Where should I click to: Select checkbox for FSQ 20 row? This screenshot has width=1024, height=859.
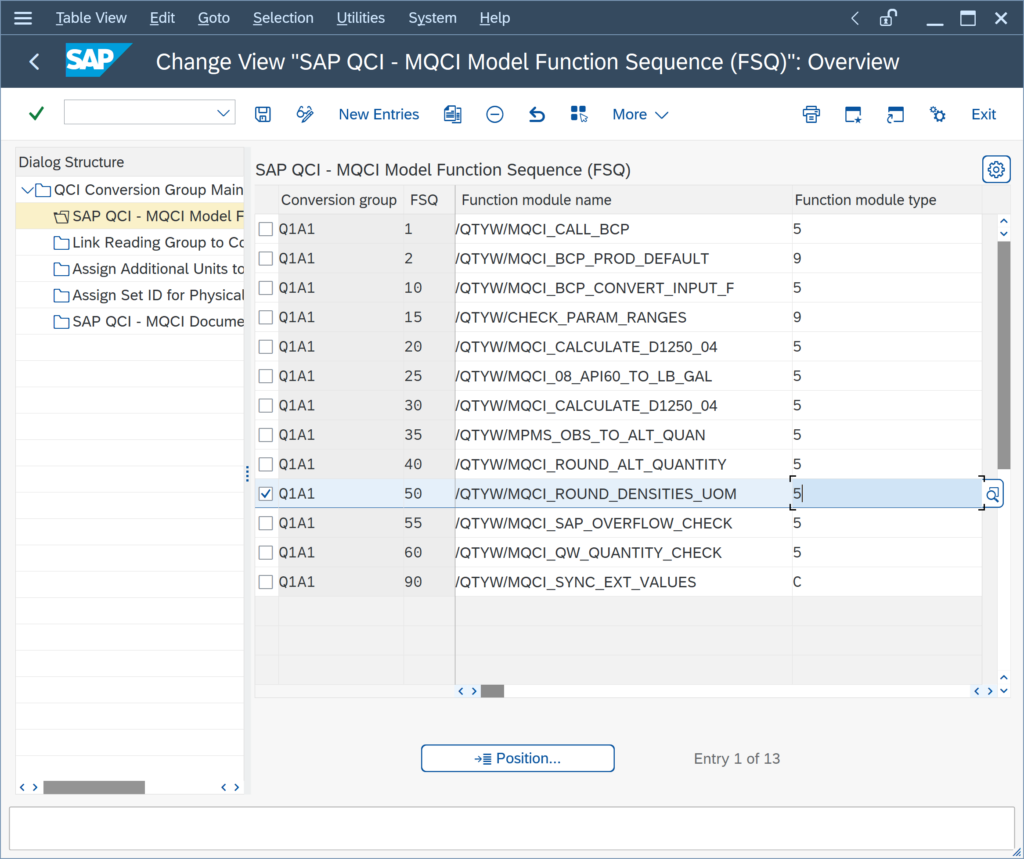tap(265, 347)
